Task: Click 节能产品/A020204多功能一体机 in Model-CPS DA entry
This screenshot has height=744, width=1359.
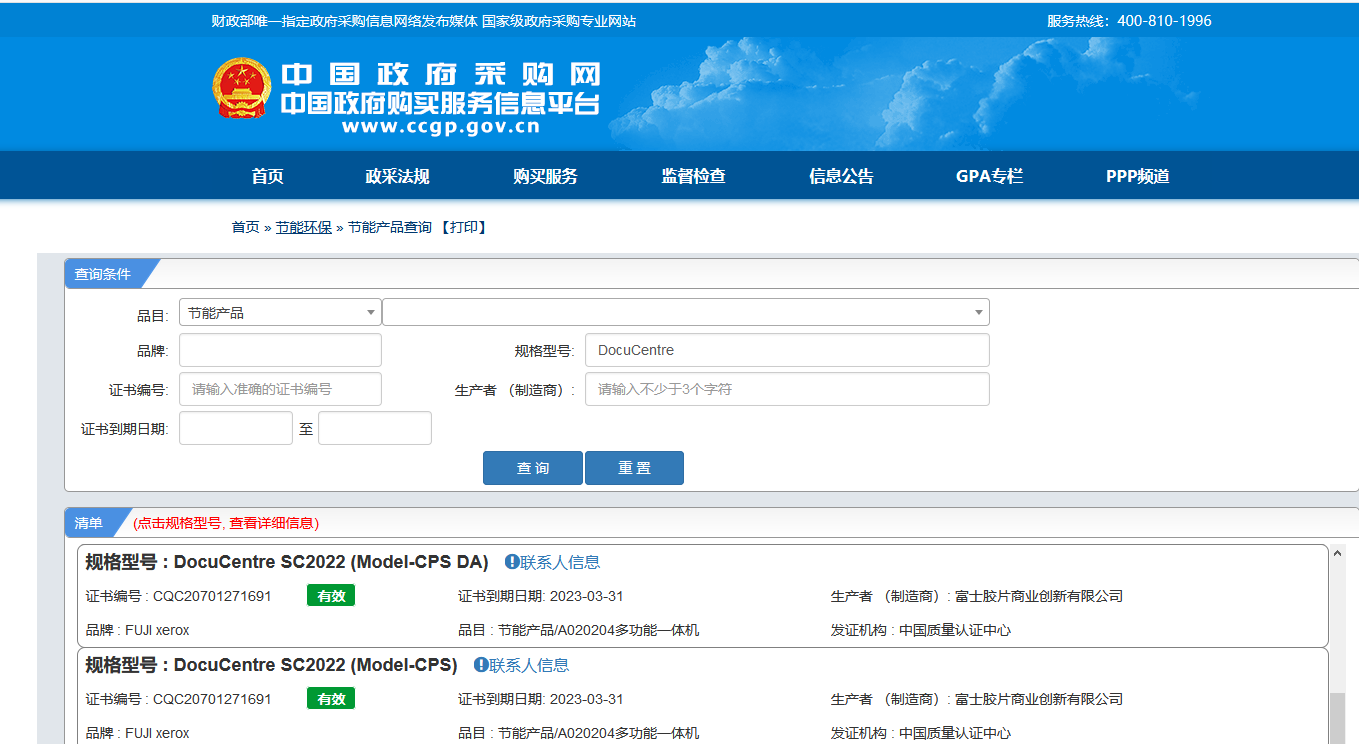Action: click(x=598, y=630)
